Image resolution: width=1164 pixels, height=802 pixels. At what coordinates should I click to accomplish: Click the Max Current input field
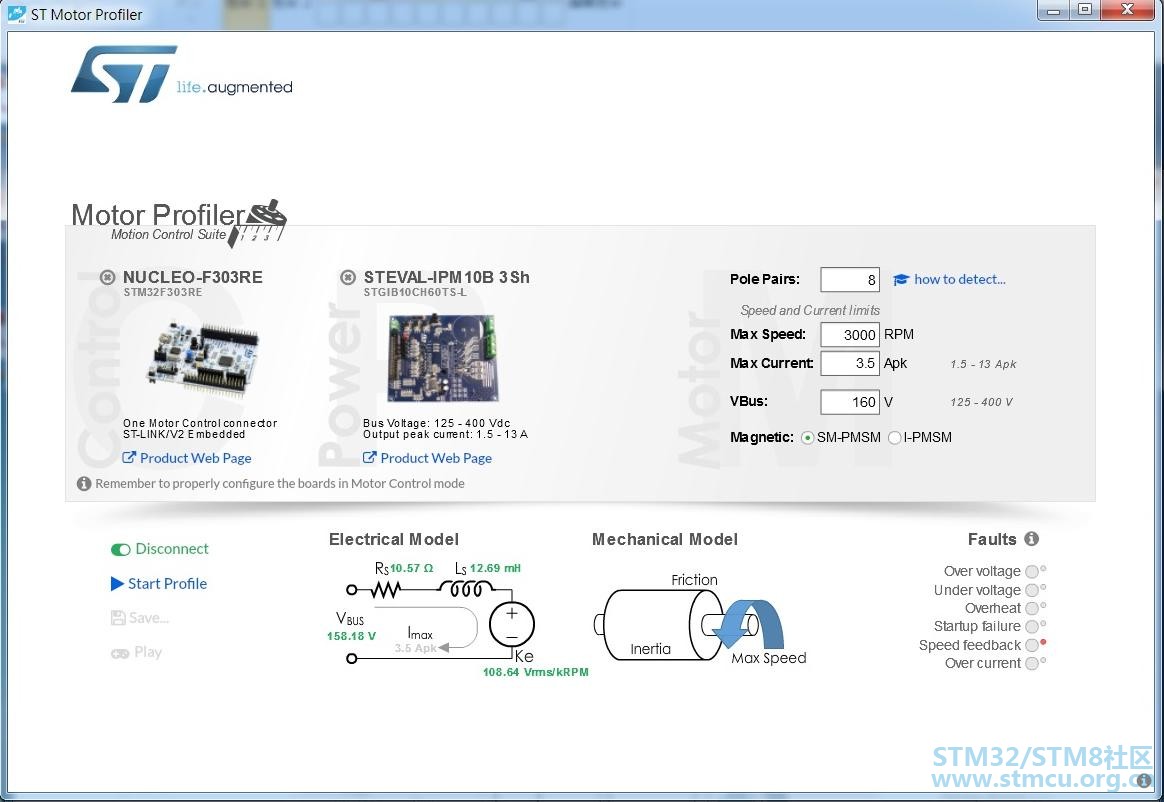pyautogui.click(x=850, y=363)
